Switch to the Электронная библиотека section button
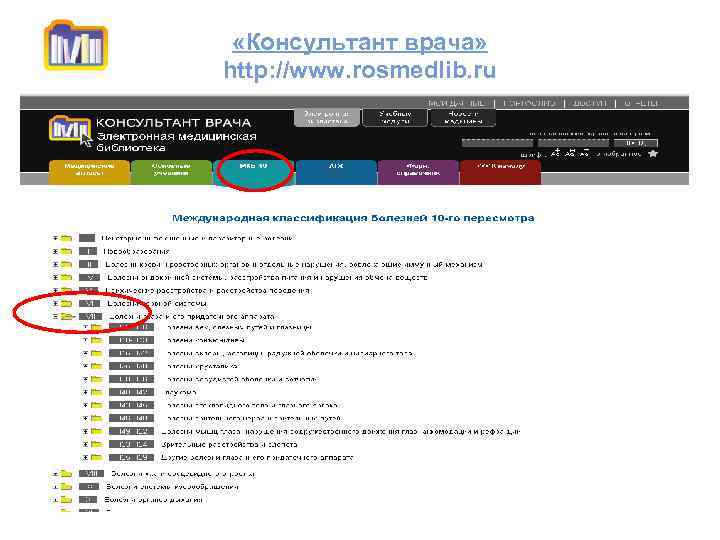 point(327,118)
